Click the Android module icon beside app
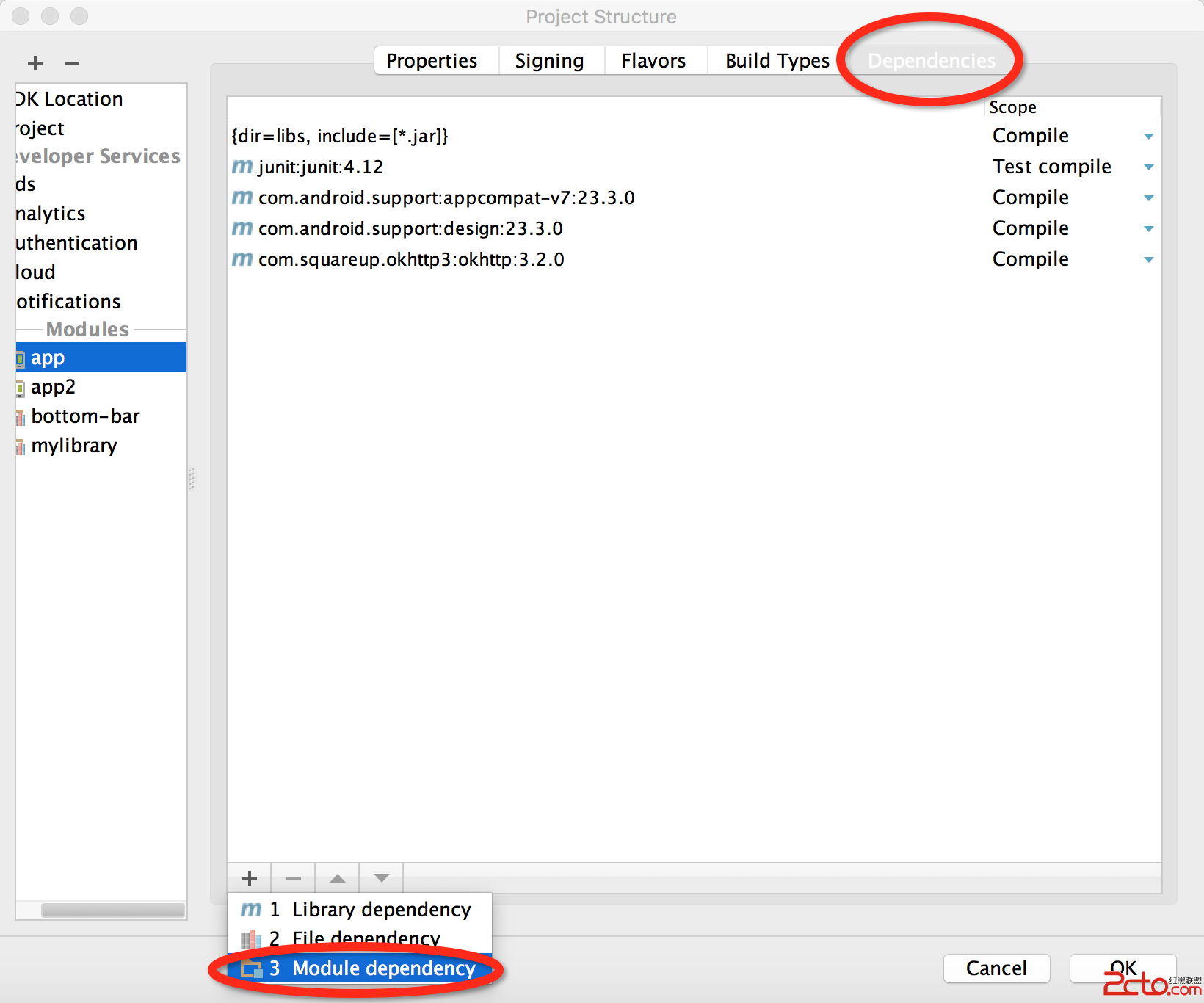The height and width of the screenshot is (1003, 1204). coord(21,359)
